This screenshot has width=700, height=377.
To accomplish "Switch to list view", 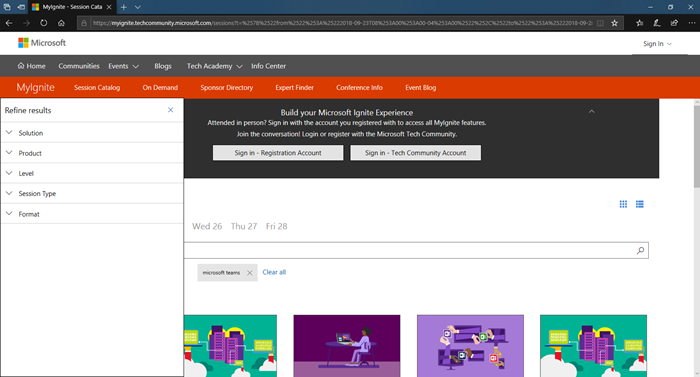I will click(640, 204).
